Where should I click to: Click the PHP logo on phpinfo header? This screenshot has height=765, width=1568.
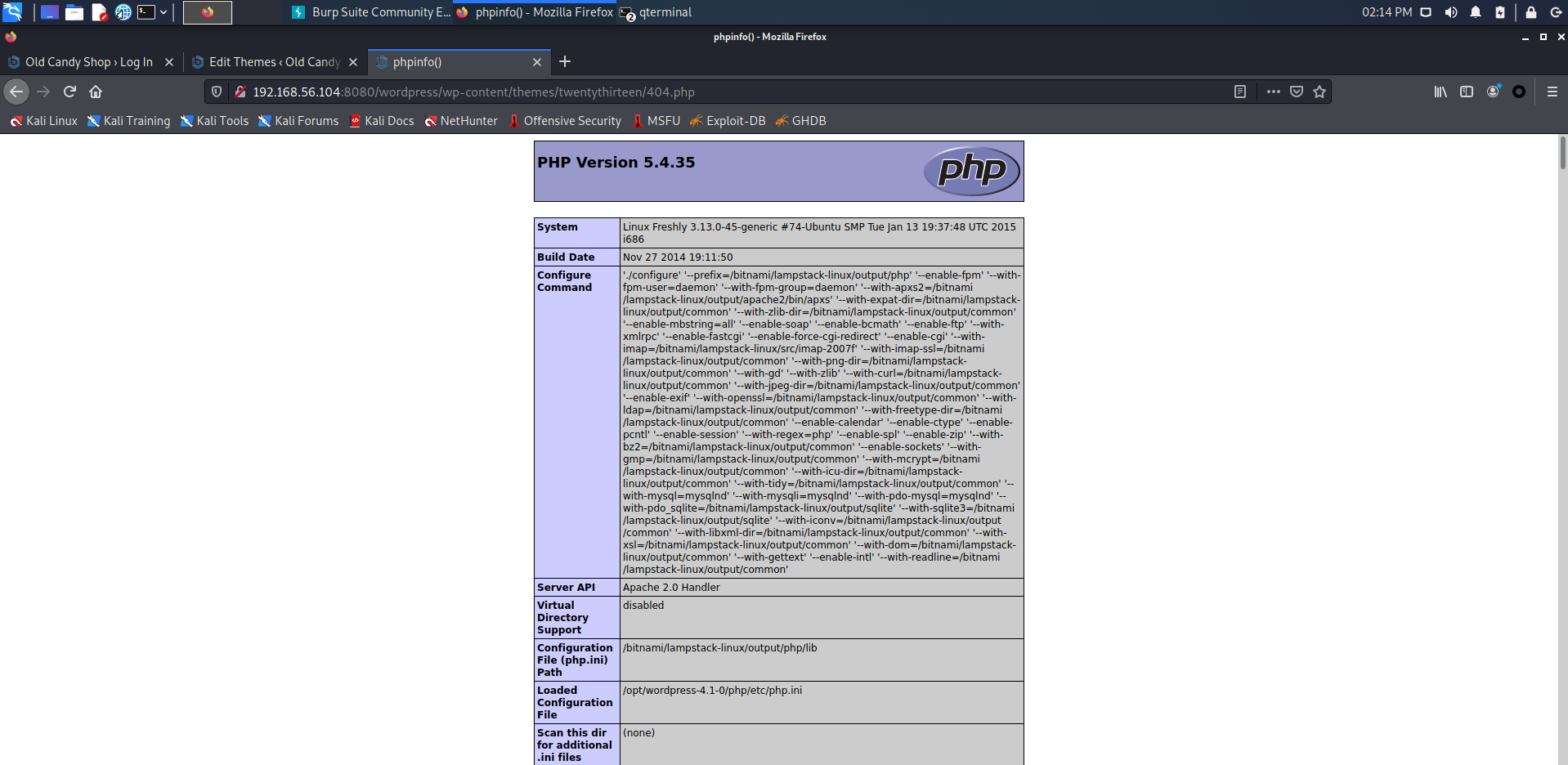coord(971,170)
